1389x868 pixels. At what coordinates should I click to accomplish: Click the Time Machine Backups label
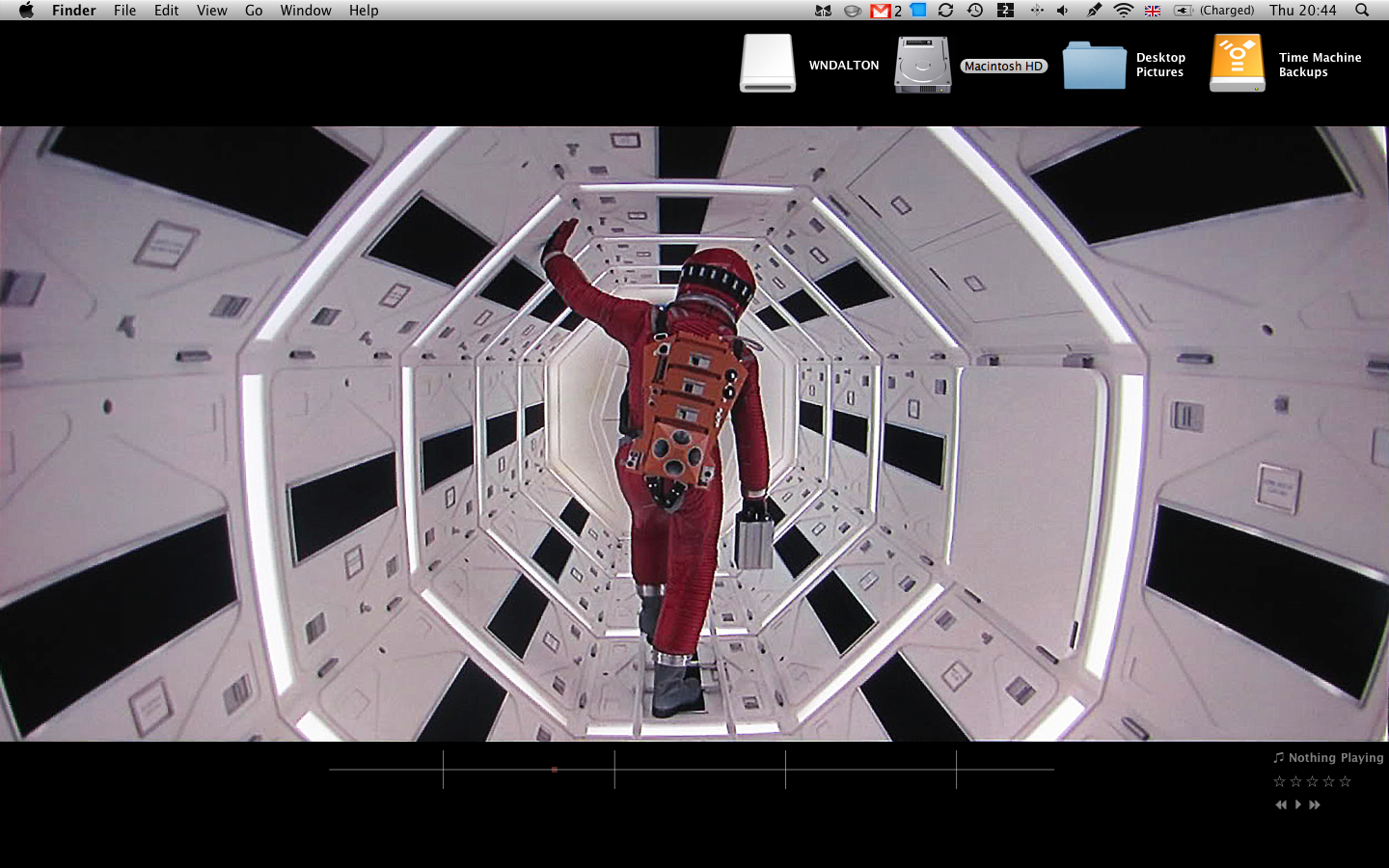click(x=1320, y=65)
